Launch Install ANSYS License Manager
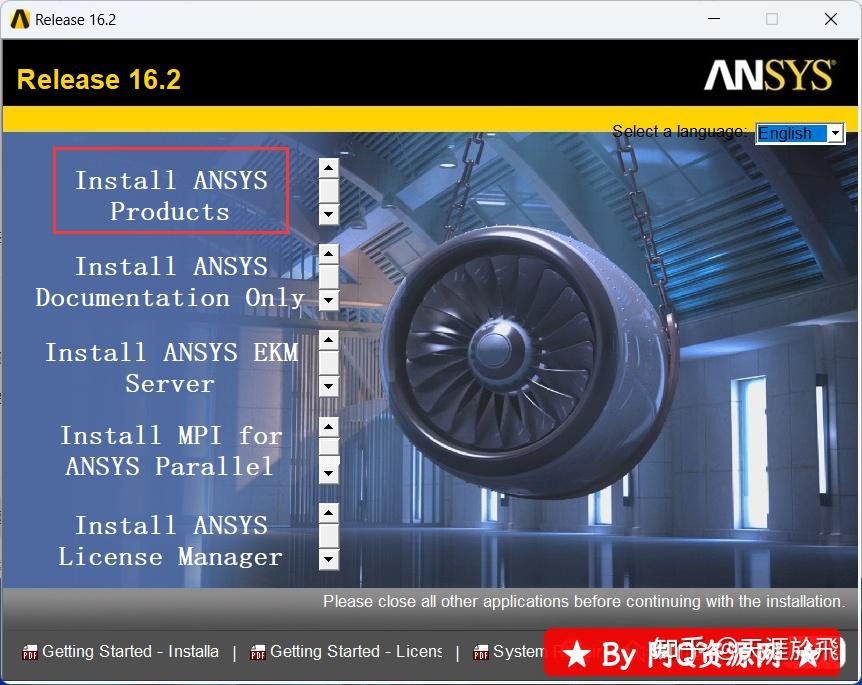This screenshot has height=685, width=862. (x=170, y=540)
